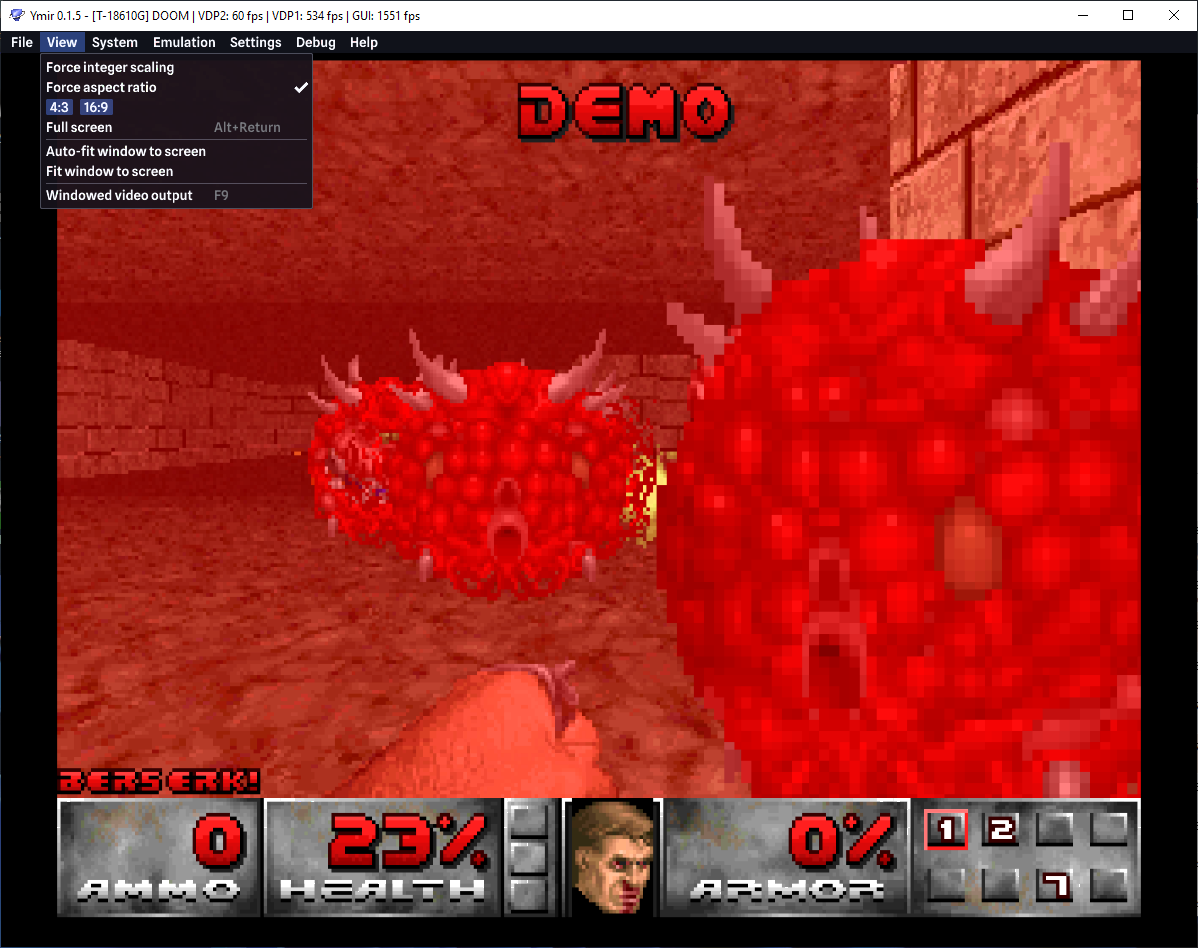1198x948 pixels.
Task: Click Fit window to screen
Action: click(176, 171)
